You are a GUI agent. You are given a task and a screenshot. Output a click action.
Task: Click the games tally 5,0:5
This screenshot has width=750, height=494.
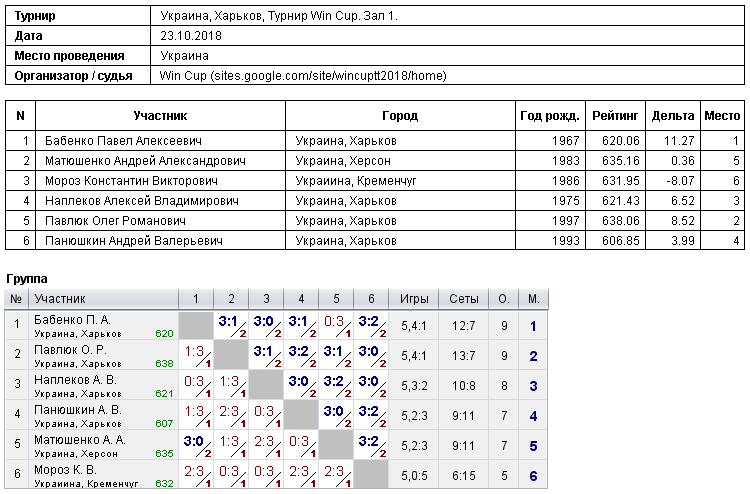tap(414, 476)
